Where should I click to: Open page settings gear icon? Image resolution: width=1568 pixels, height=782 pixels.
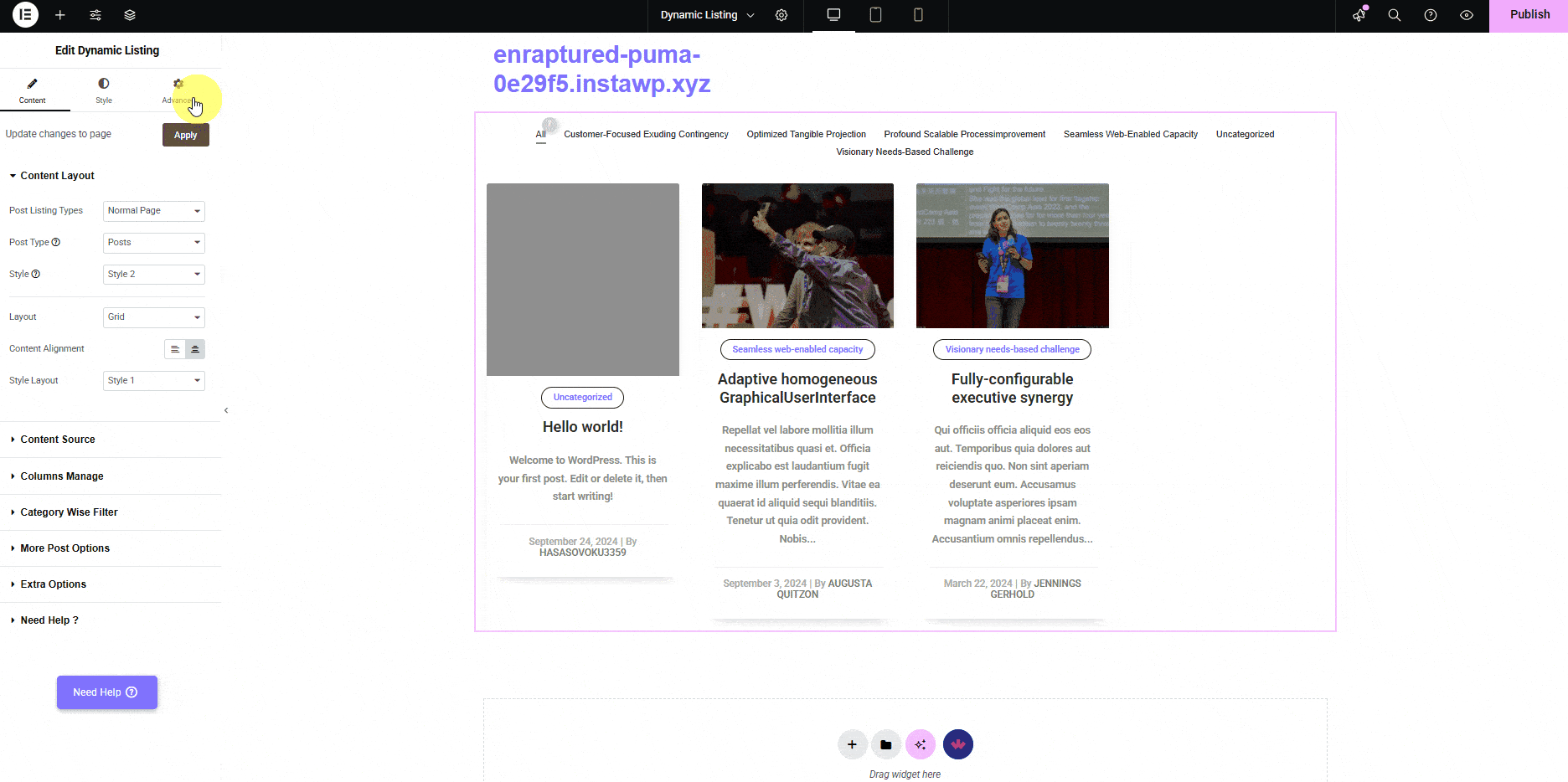click(x=781, y=15)
